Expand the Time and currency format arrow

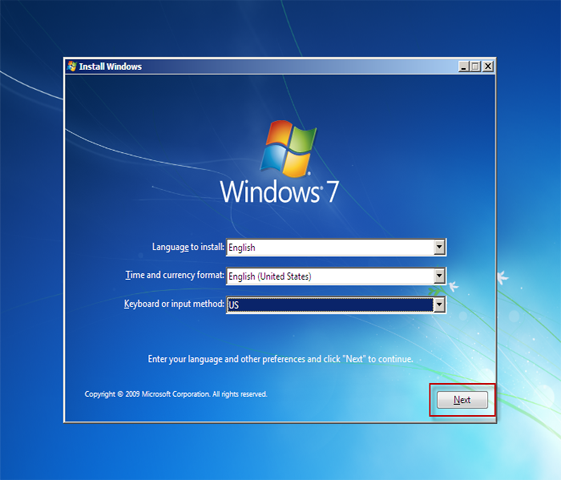[x=439, y=276]
